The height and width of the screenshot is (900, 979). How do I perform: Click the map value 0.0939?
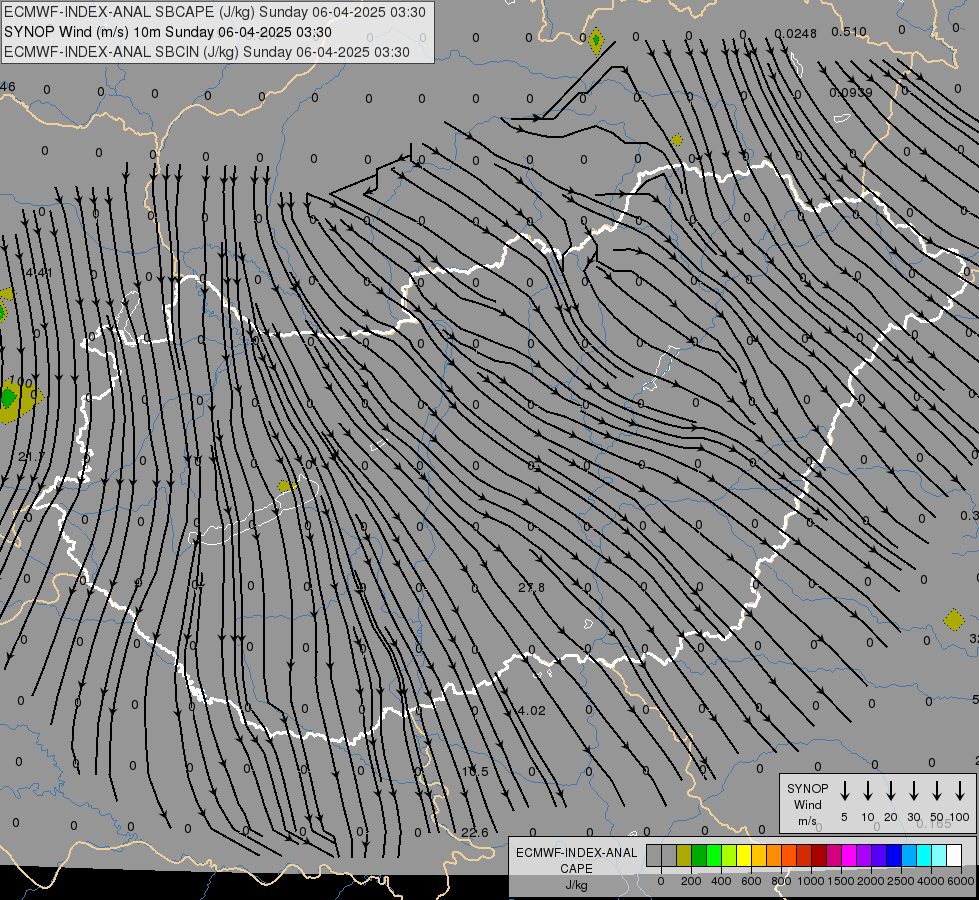point(851,92)
